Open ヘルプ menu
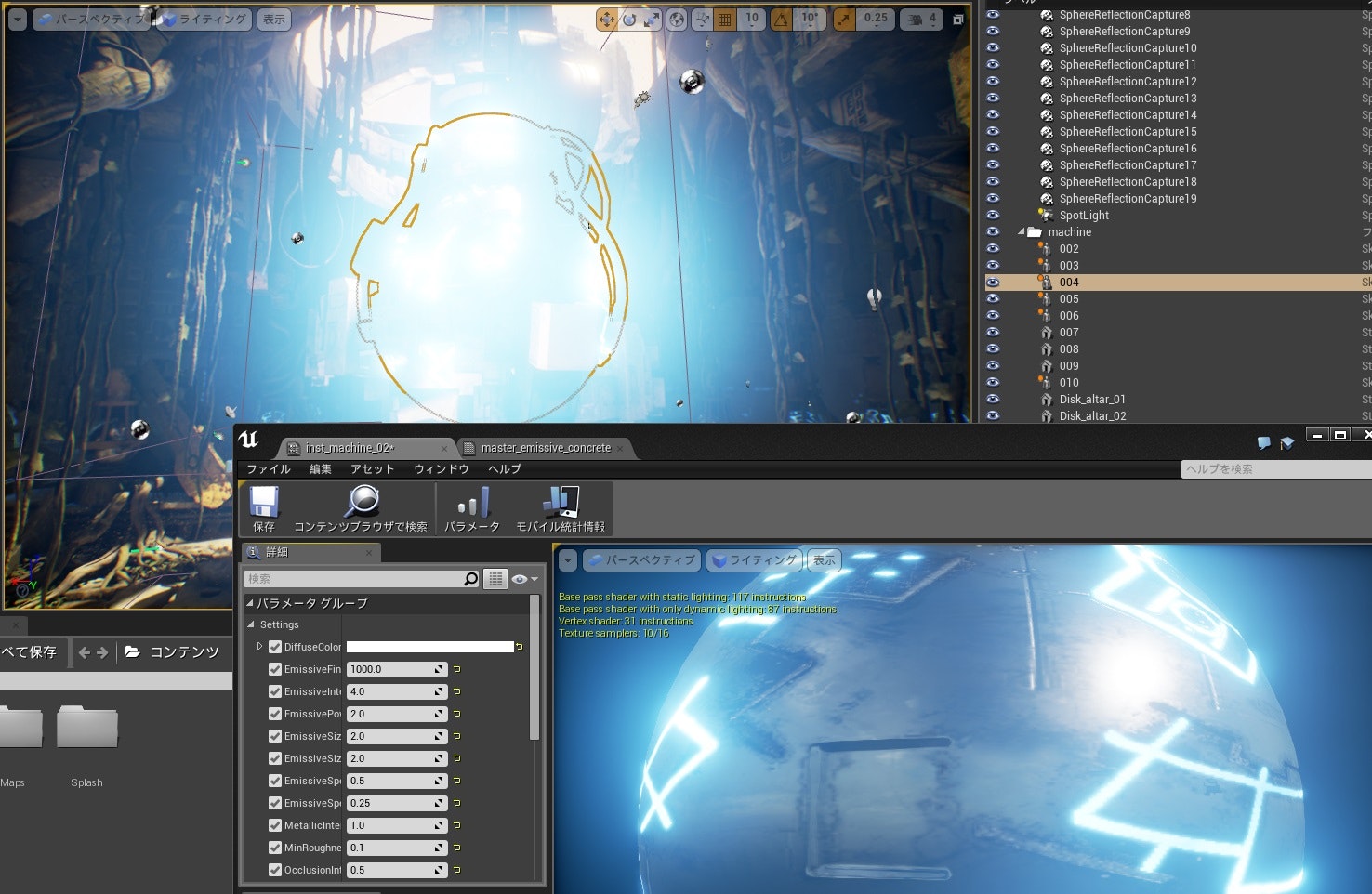Screen dimensions: 1372x894 tap(505, 469)
